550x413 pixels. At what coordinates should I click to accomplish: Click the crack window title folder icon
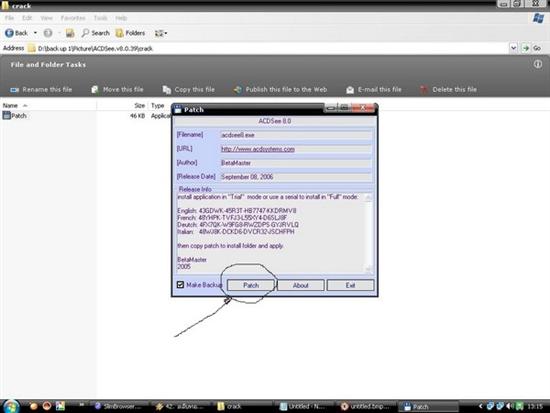point(5,5)
